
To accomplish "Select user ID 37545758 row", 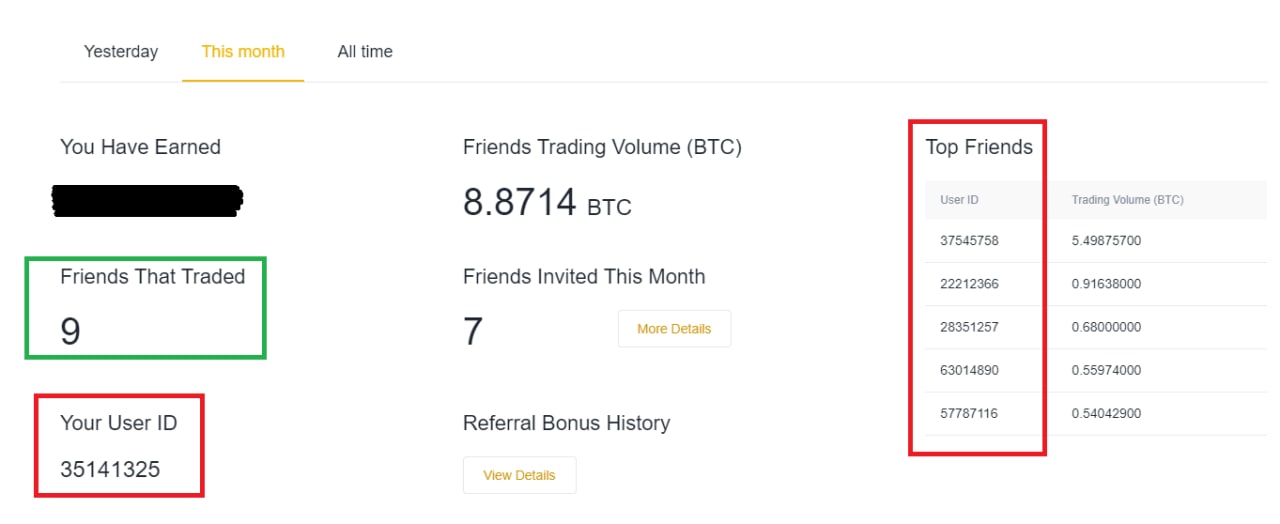I will (969, 241).
